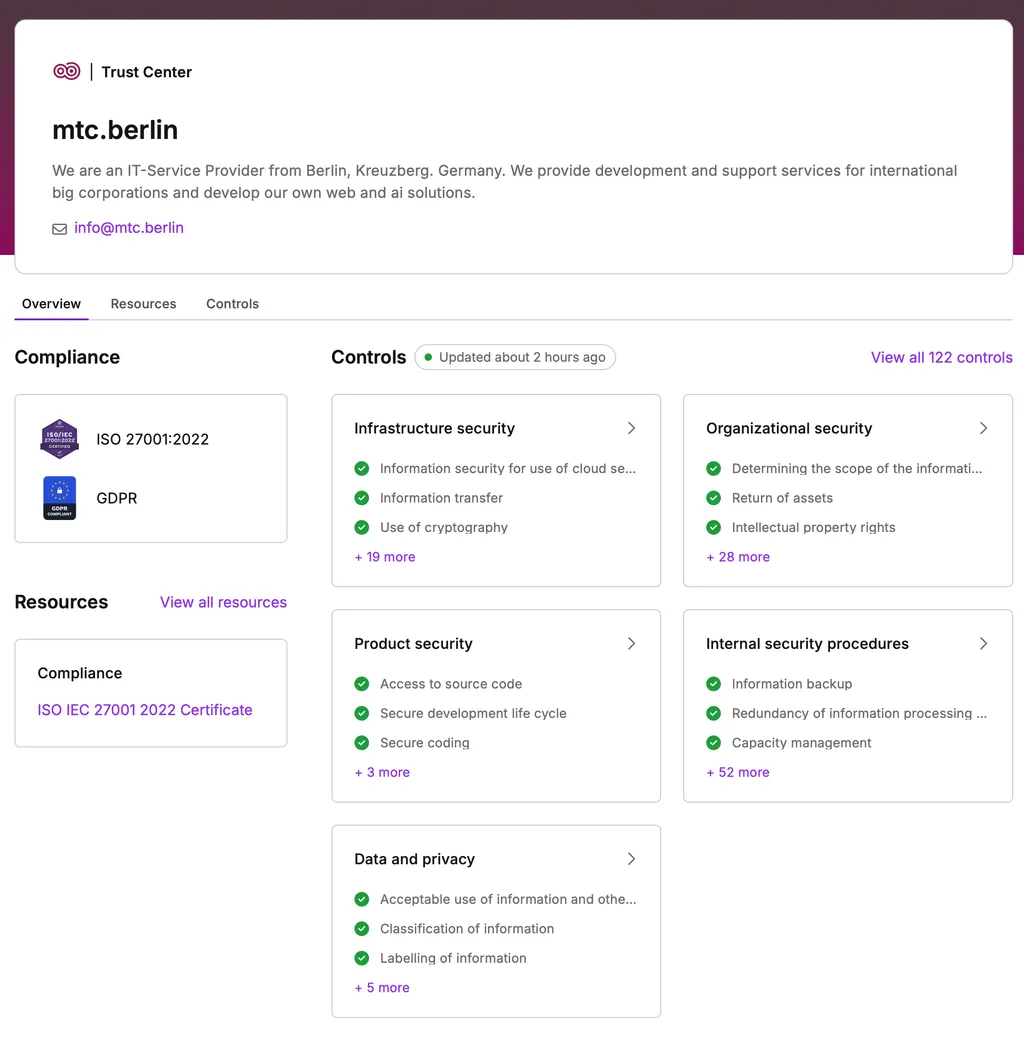Click green check next to Secure coding
This screenshot has height=1041, width=1024.
362,743
